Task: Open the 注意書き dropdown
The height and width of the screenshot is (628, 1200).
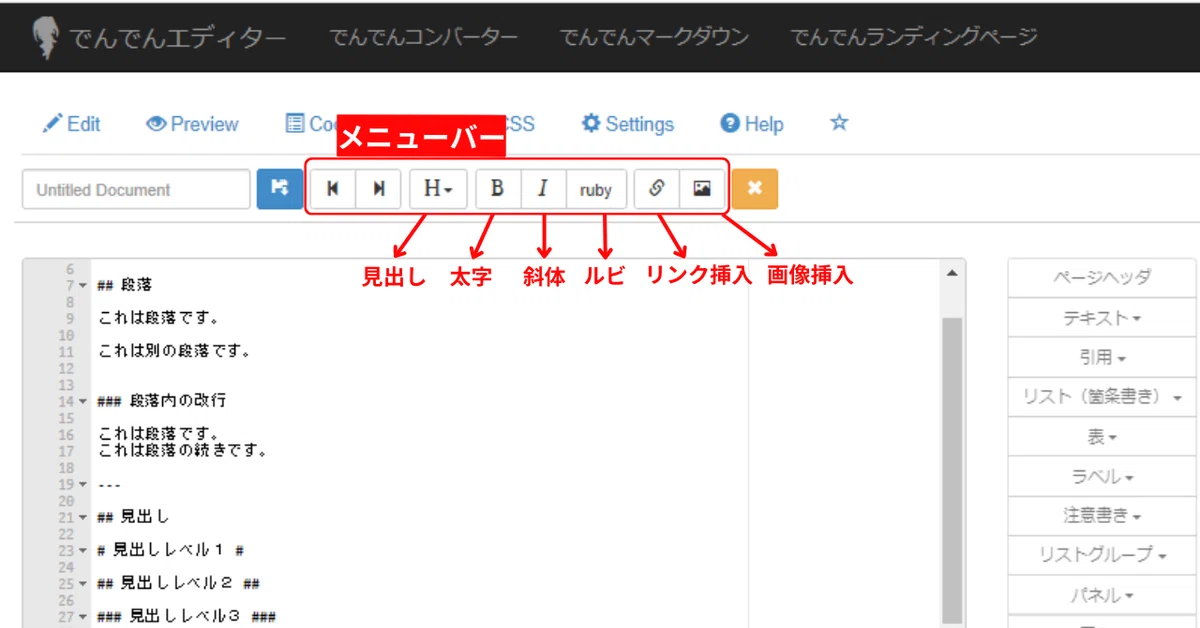Action: coord(1103,516)
